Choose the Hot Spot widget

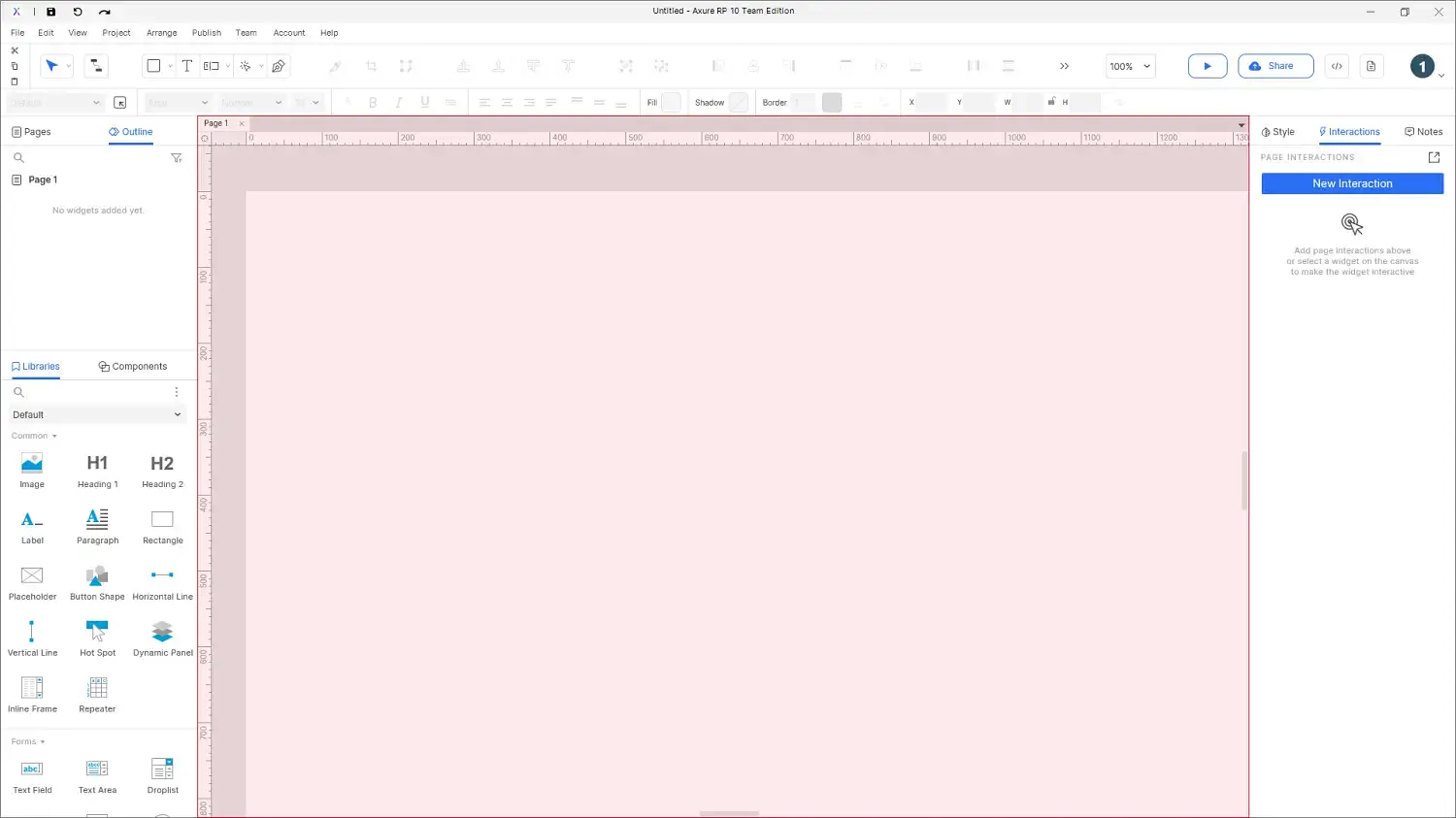[x=97, y=638]
